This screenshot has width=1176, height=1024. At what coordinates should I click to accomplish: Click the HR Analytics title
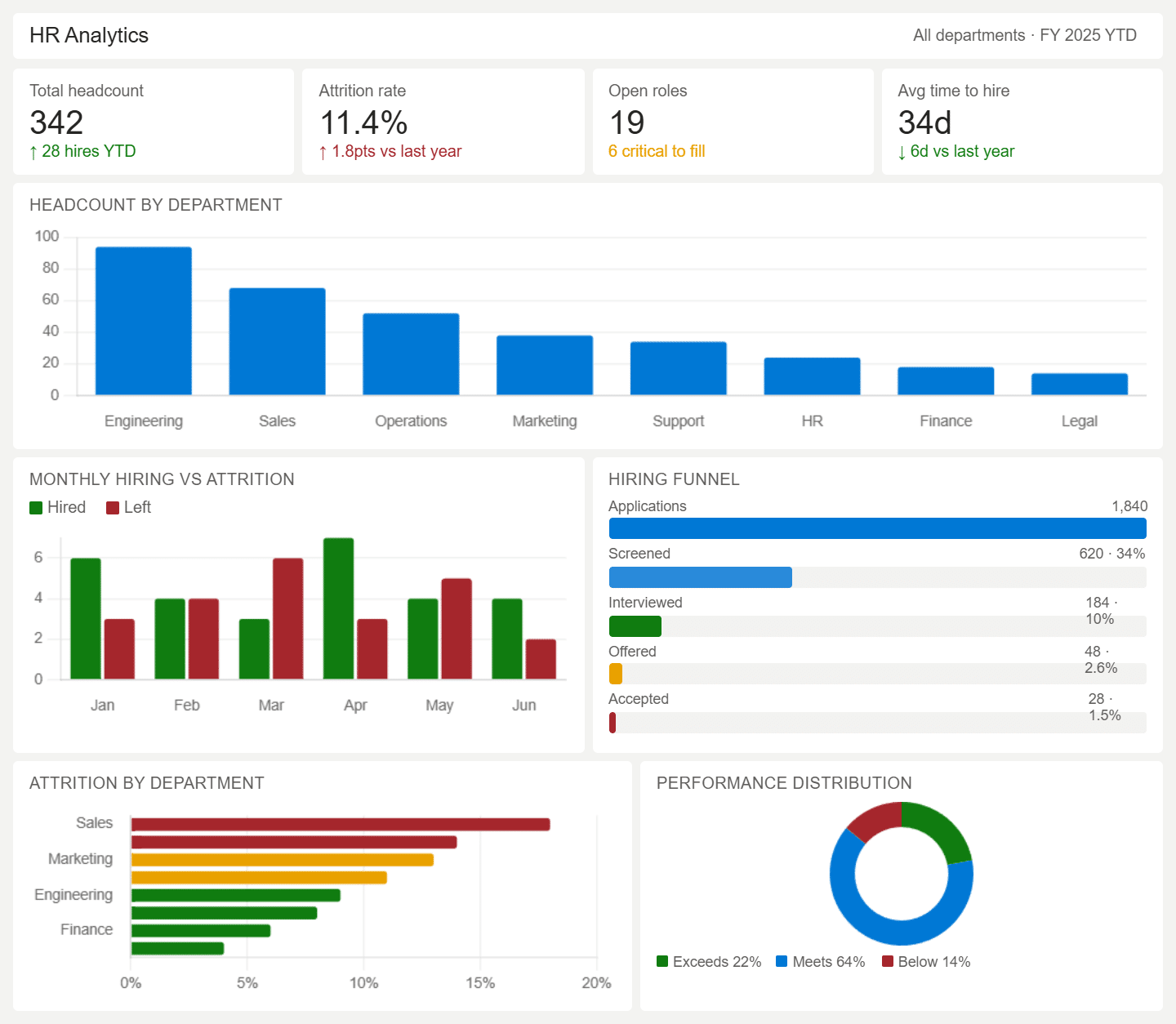(89, 35)
